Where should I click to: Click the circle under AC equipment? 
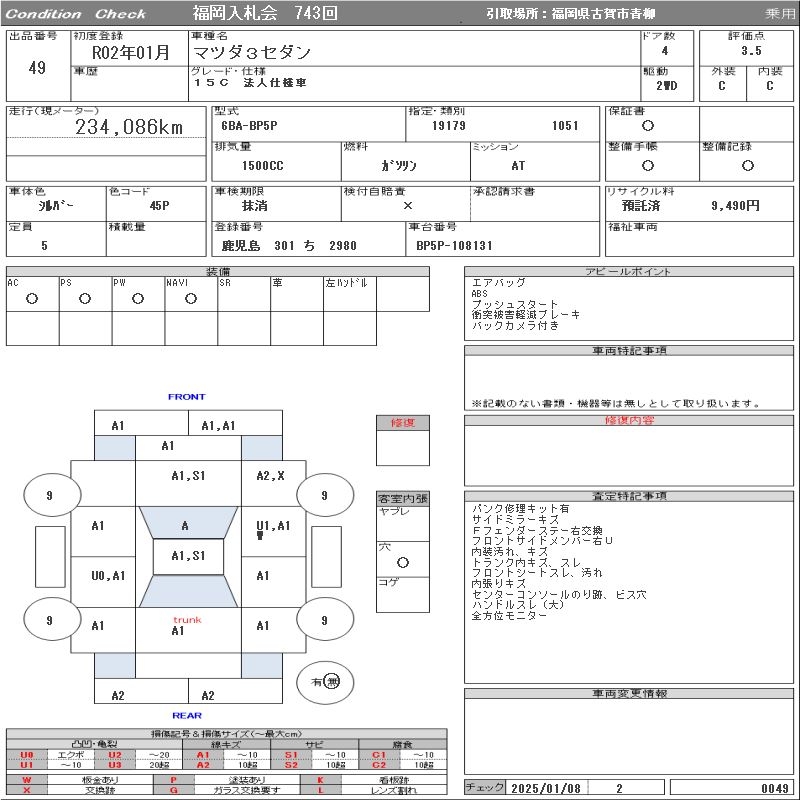pos(32,298)
